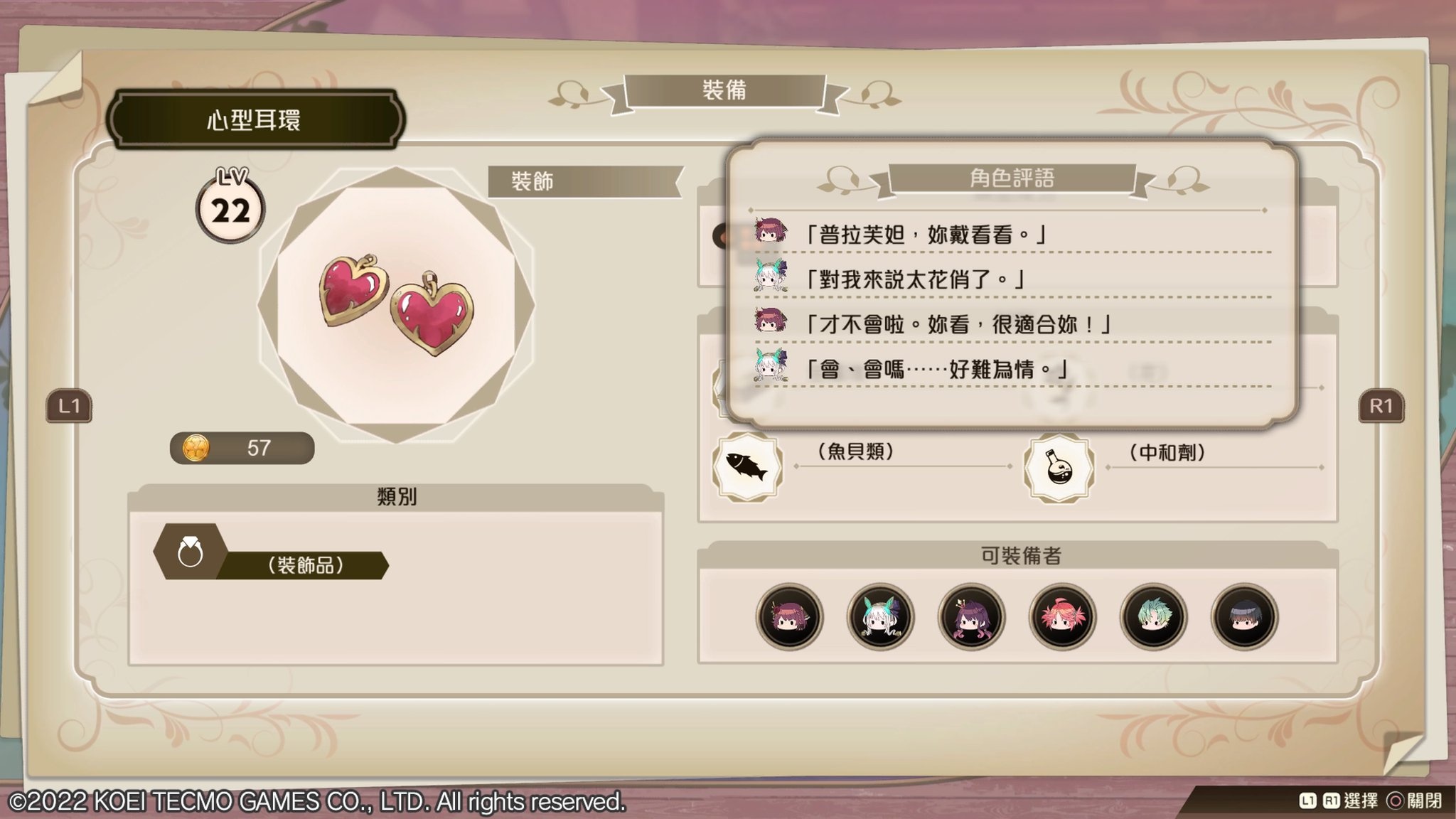Select the green-haired character portrait
1456x819 pixels.
click(1153, 616)
